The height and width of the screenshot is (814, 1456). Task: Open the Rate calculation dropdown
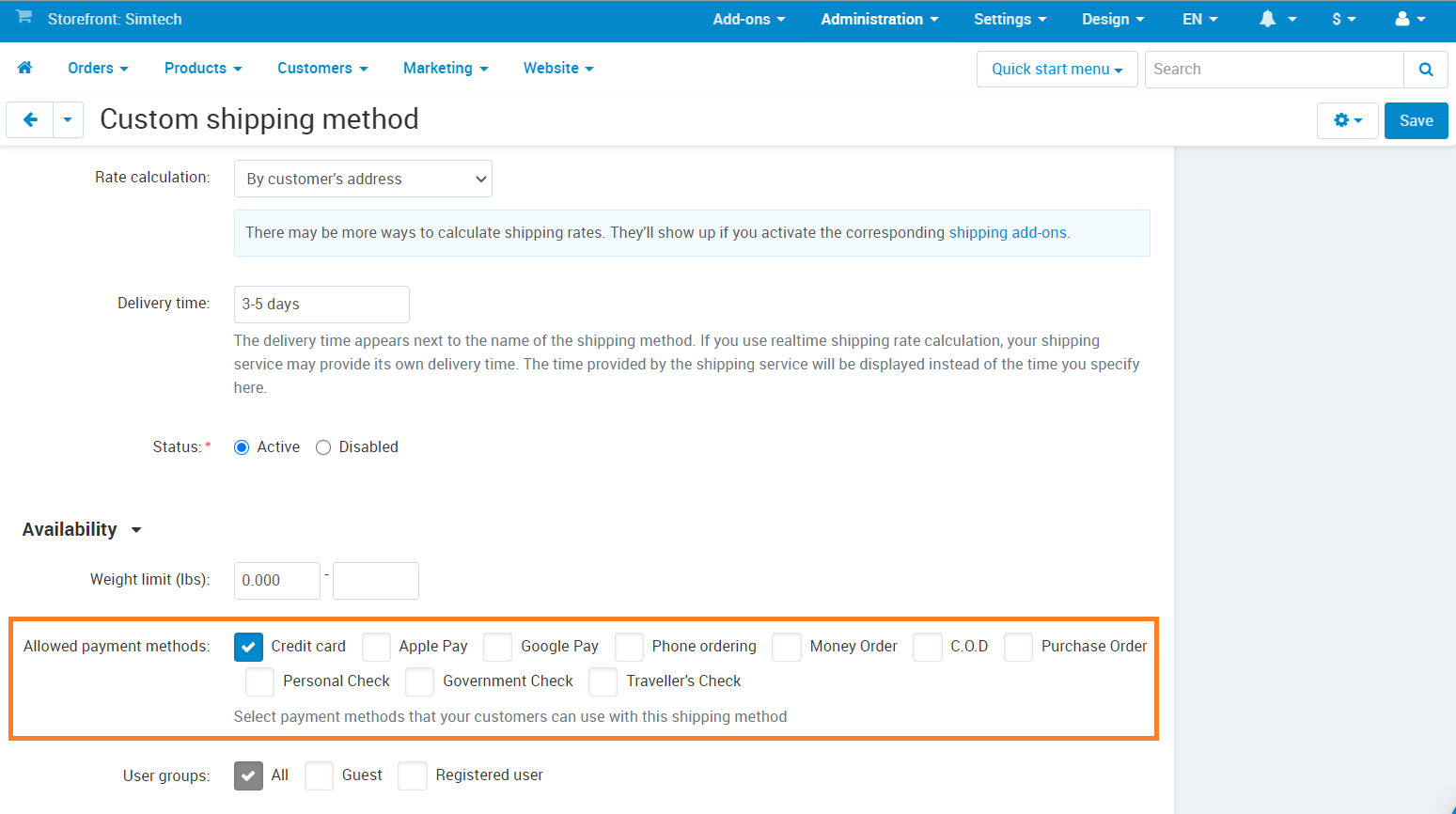(363, 179)
